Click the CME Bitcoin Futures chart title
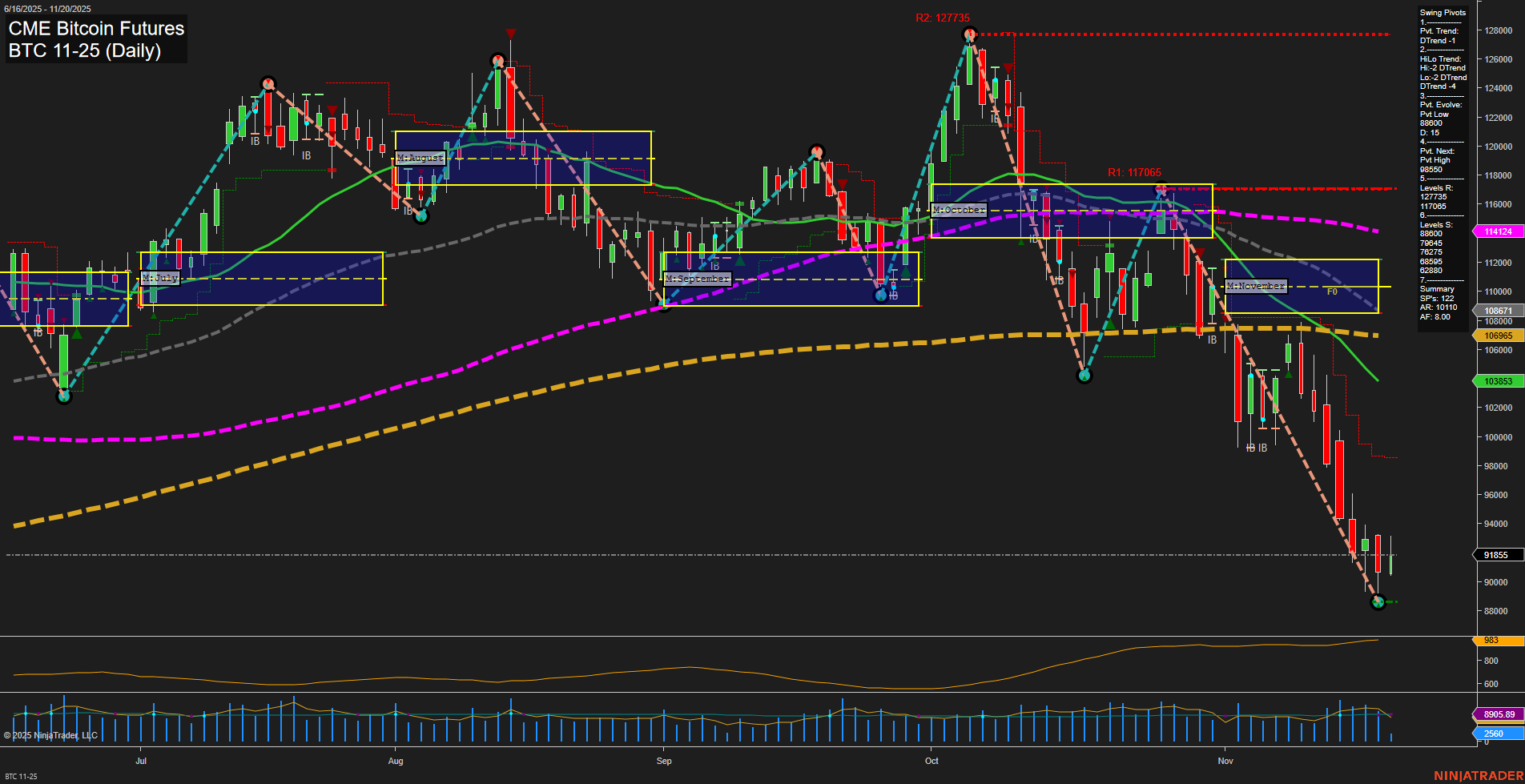1525x784 pixels. pos(96,29)
